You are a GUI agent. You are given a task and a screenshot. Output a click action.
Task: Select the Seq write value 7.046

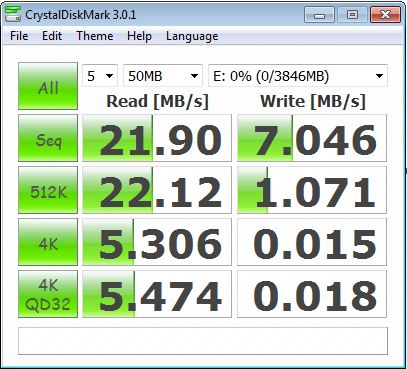(312, 138)
